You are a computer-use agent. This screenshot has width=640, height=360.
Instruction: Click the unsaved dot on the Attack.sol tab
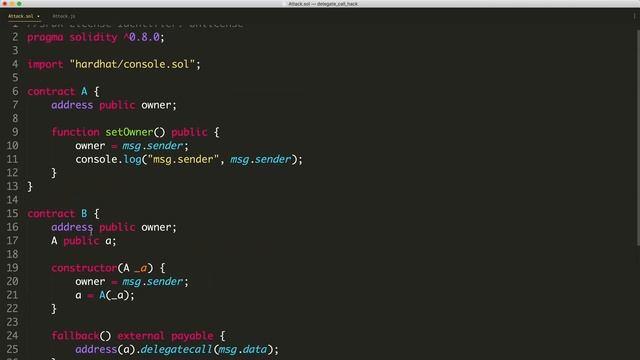[38, 16]
